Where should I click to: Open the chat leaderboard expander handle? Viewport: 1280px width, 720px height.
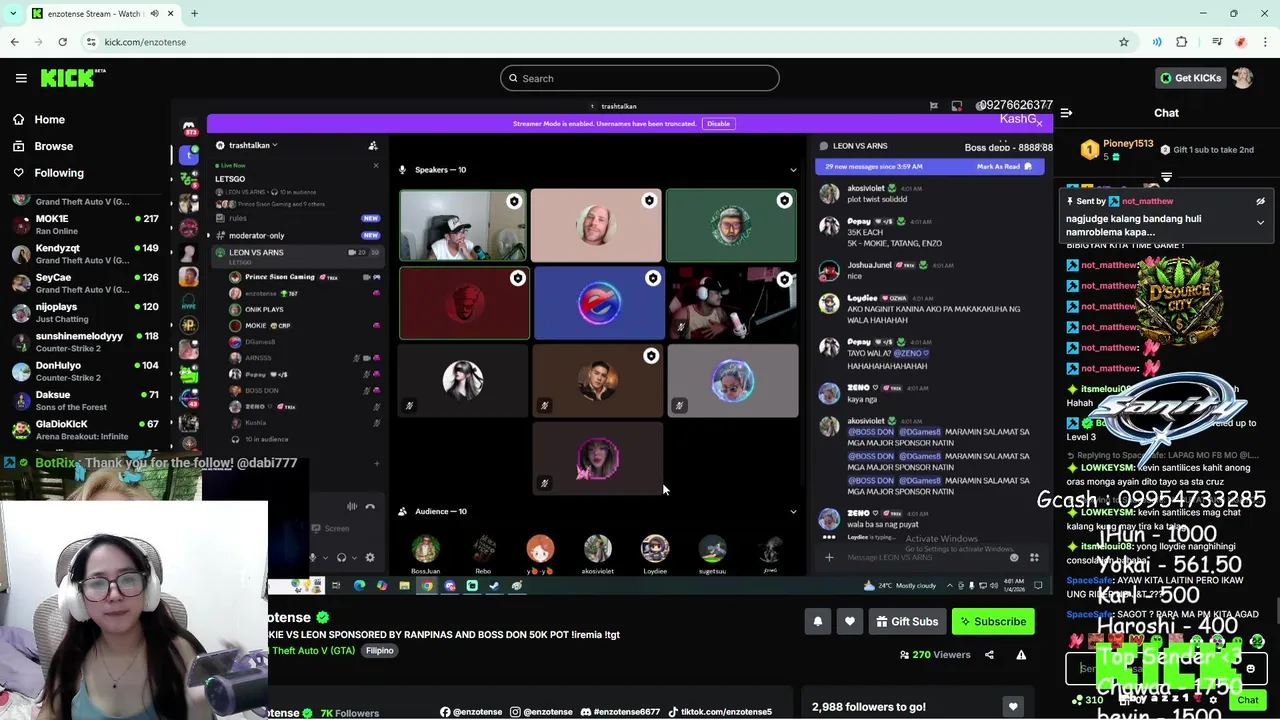(x=1166, y=177)
